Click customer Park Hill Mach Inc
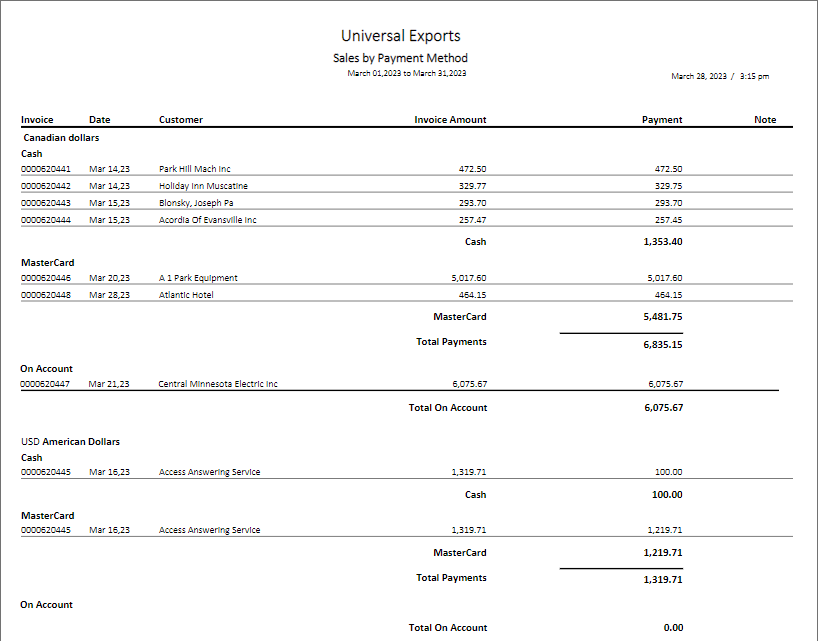 tap(195, 169)
